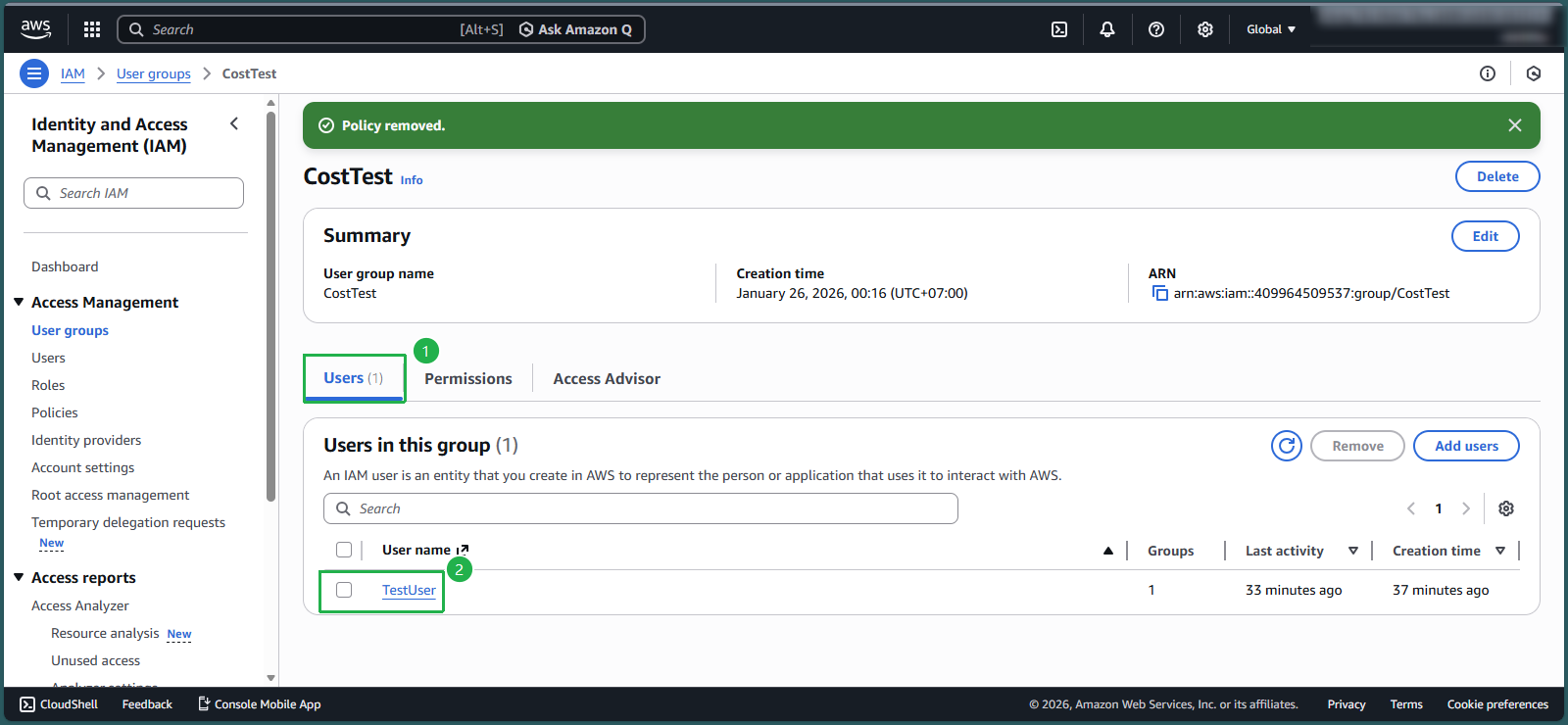
Task: Refresh the users in group list
Action: (1287, 446)
